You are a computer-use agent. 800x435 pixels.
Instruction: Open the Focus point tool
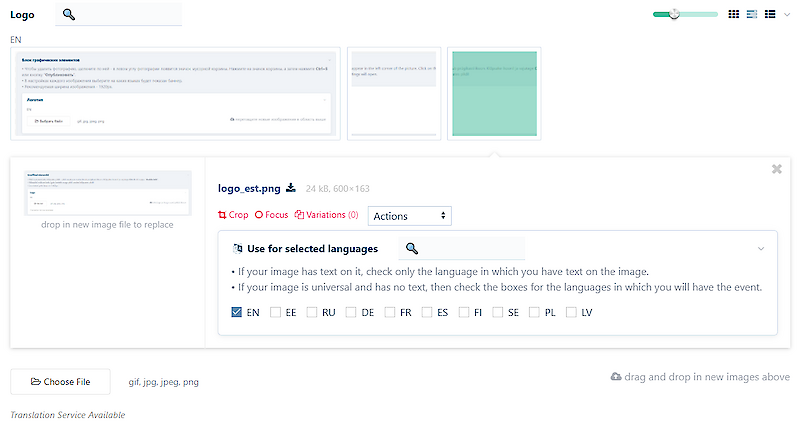pos(271,215)
